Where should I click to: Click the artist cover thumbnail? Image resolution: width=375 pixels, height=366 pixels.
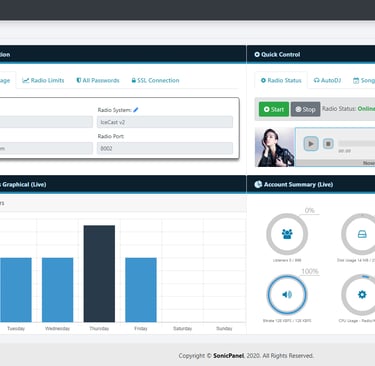pos(275,147)
